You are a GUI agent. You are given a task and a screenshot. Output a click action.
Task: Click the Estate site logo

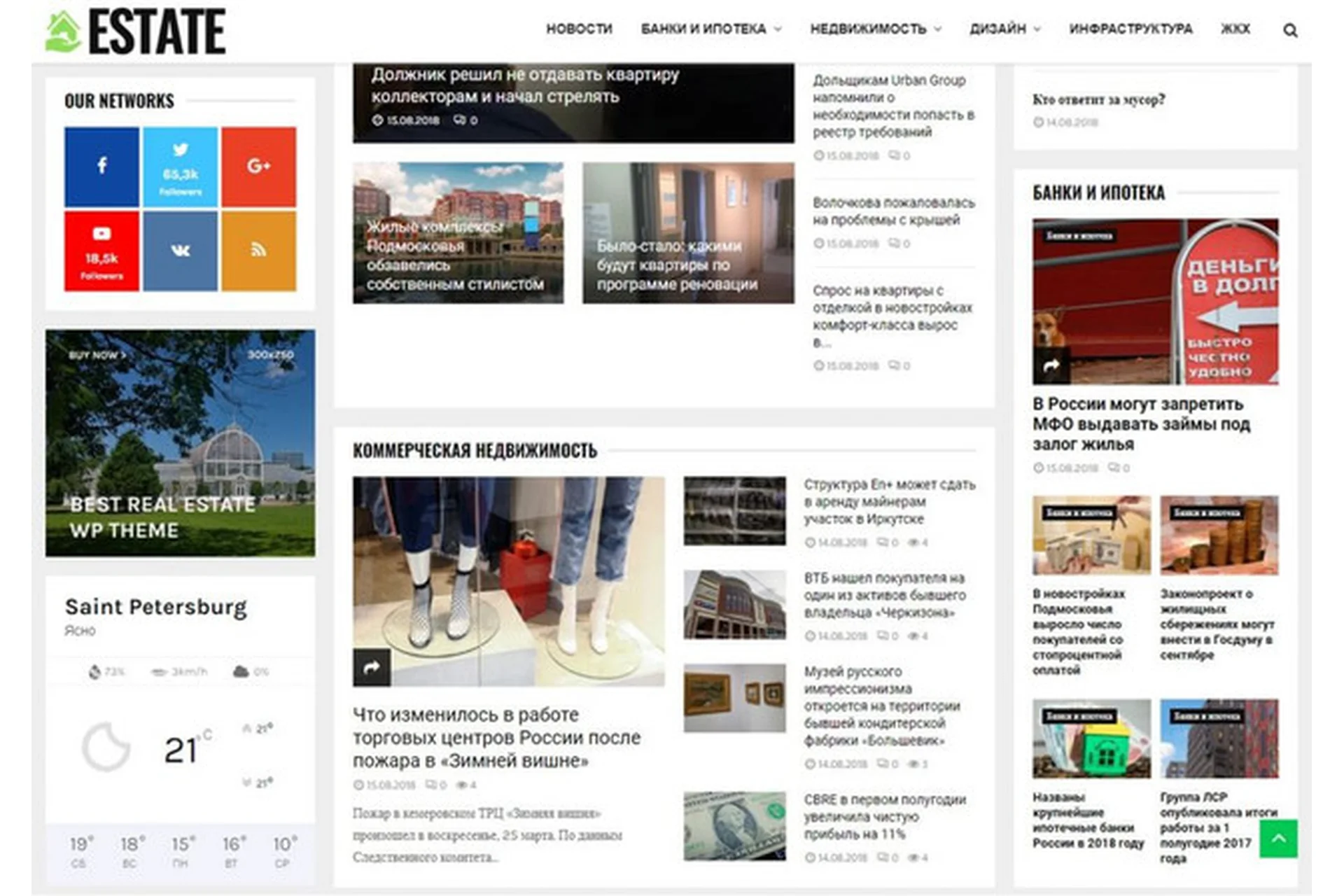136,31
